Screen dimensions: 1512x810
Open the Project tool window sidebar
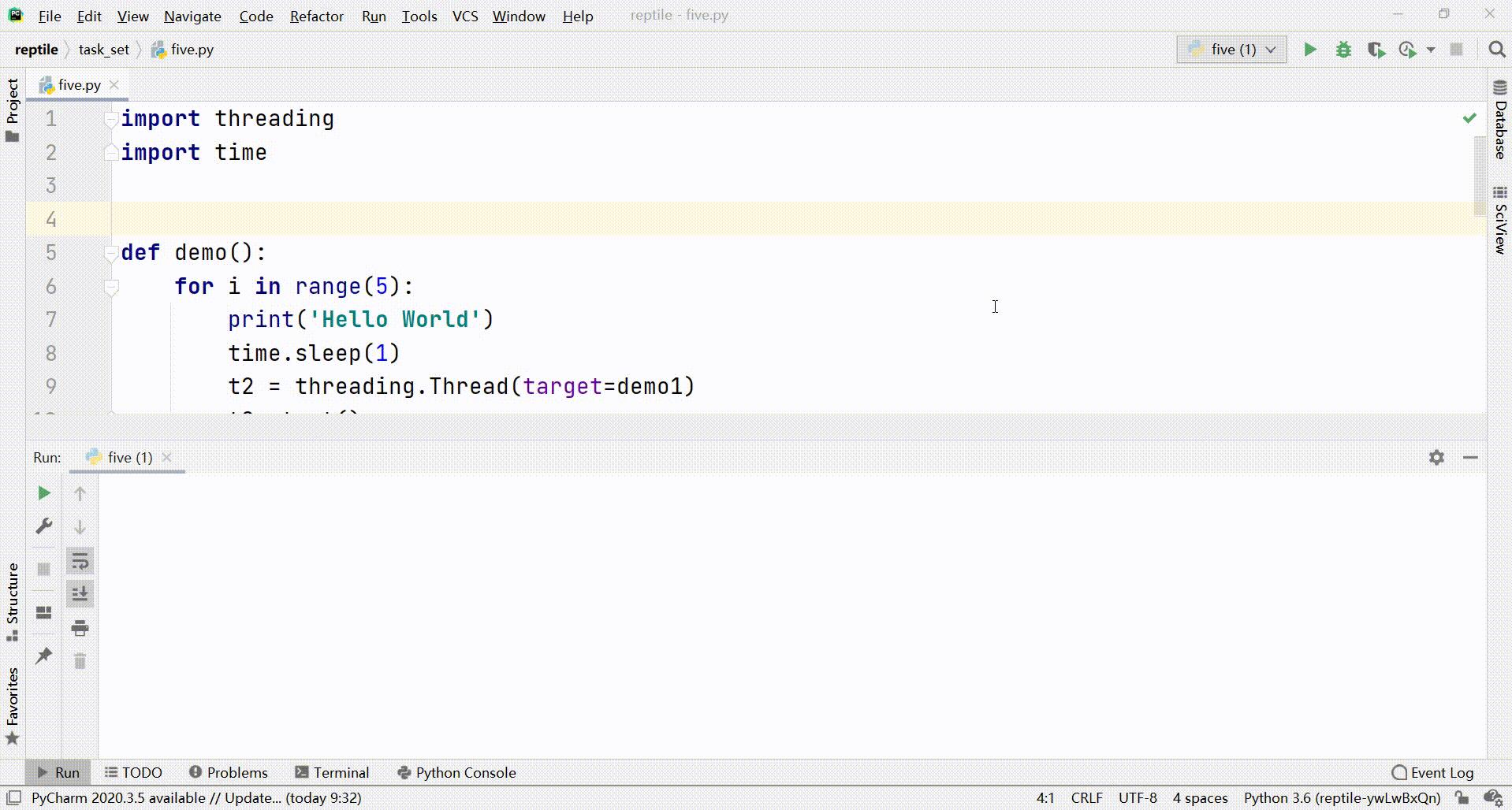(12, 110)
